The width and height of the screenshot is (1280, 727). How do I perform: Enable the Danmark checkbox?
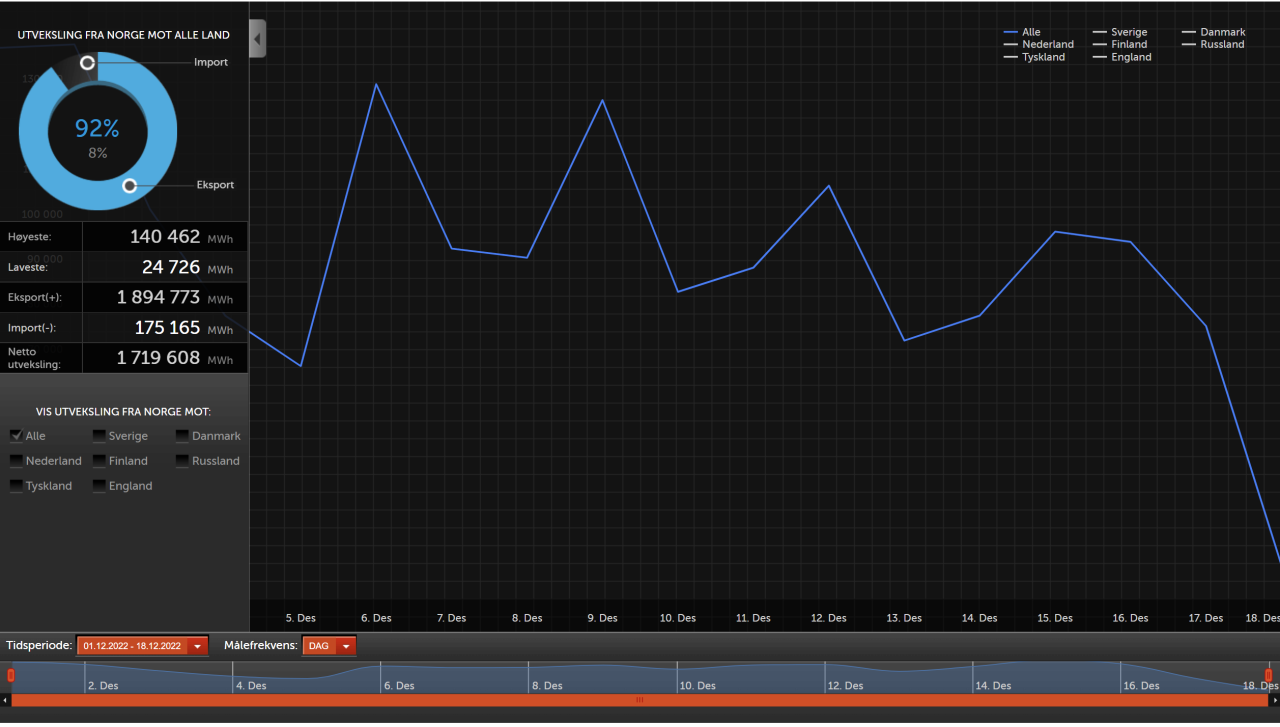(183, 436)
